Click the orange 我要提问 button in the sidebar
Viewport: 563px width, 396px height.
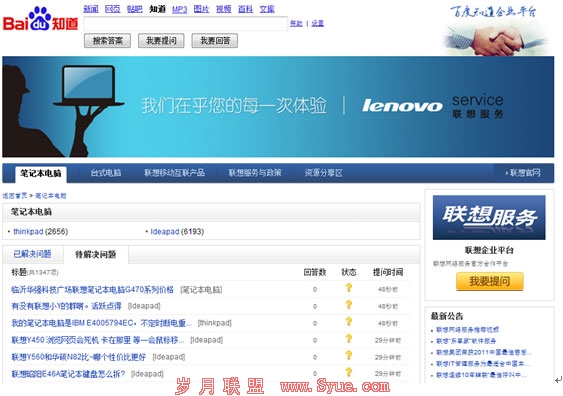coord(490,281)
